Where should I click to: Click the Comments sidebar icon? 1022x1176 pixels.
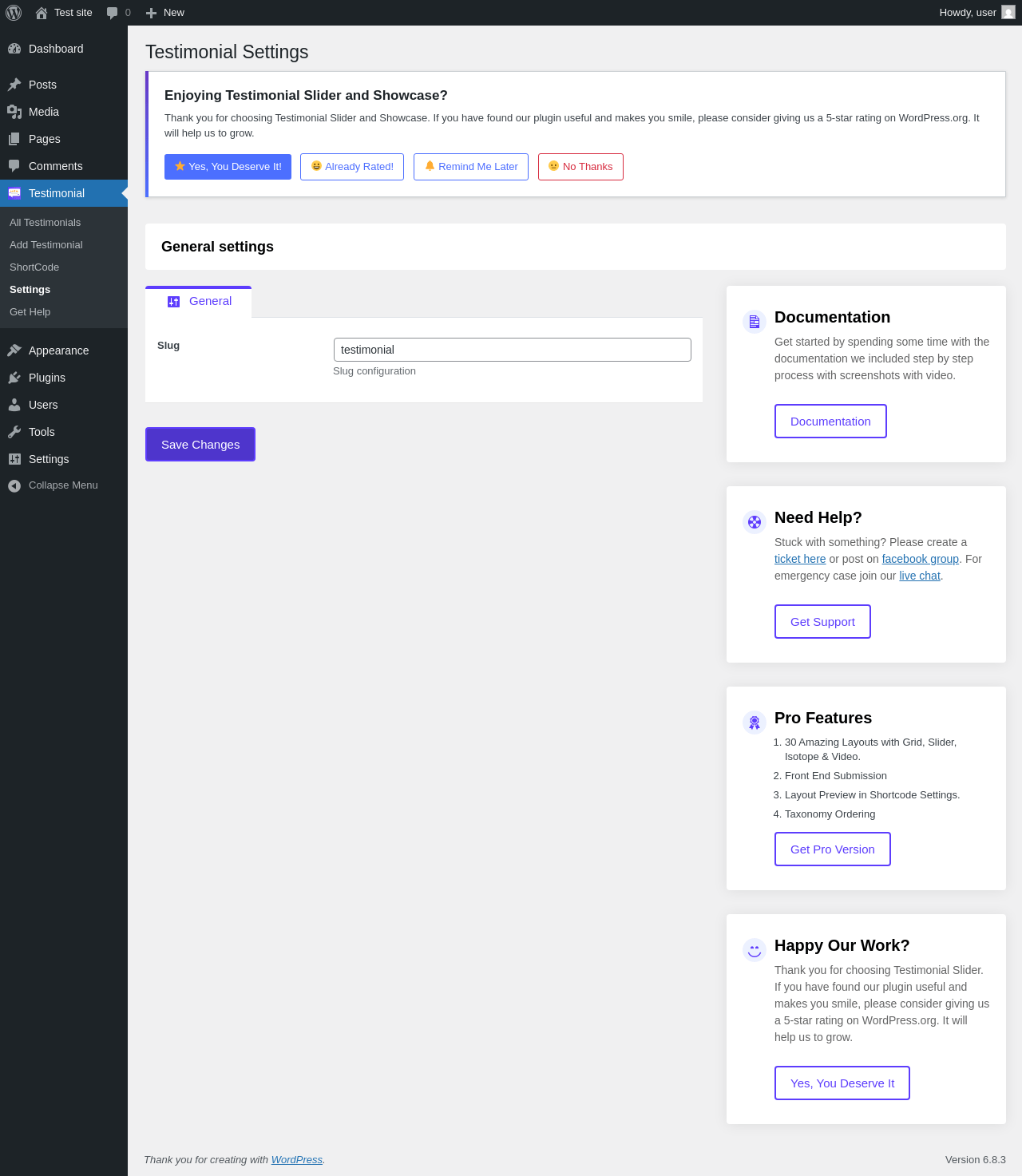[x=14, y=166]
